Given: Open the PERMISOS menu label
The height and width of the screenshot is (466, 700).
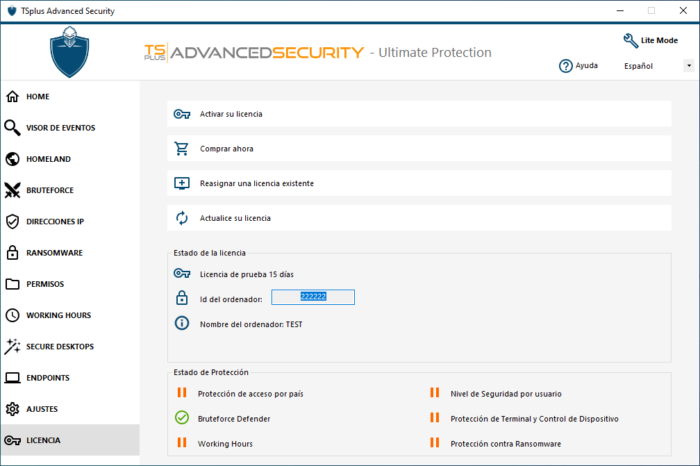Looking at the screenshot, I should coord(45,284).
